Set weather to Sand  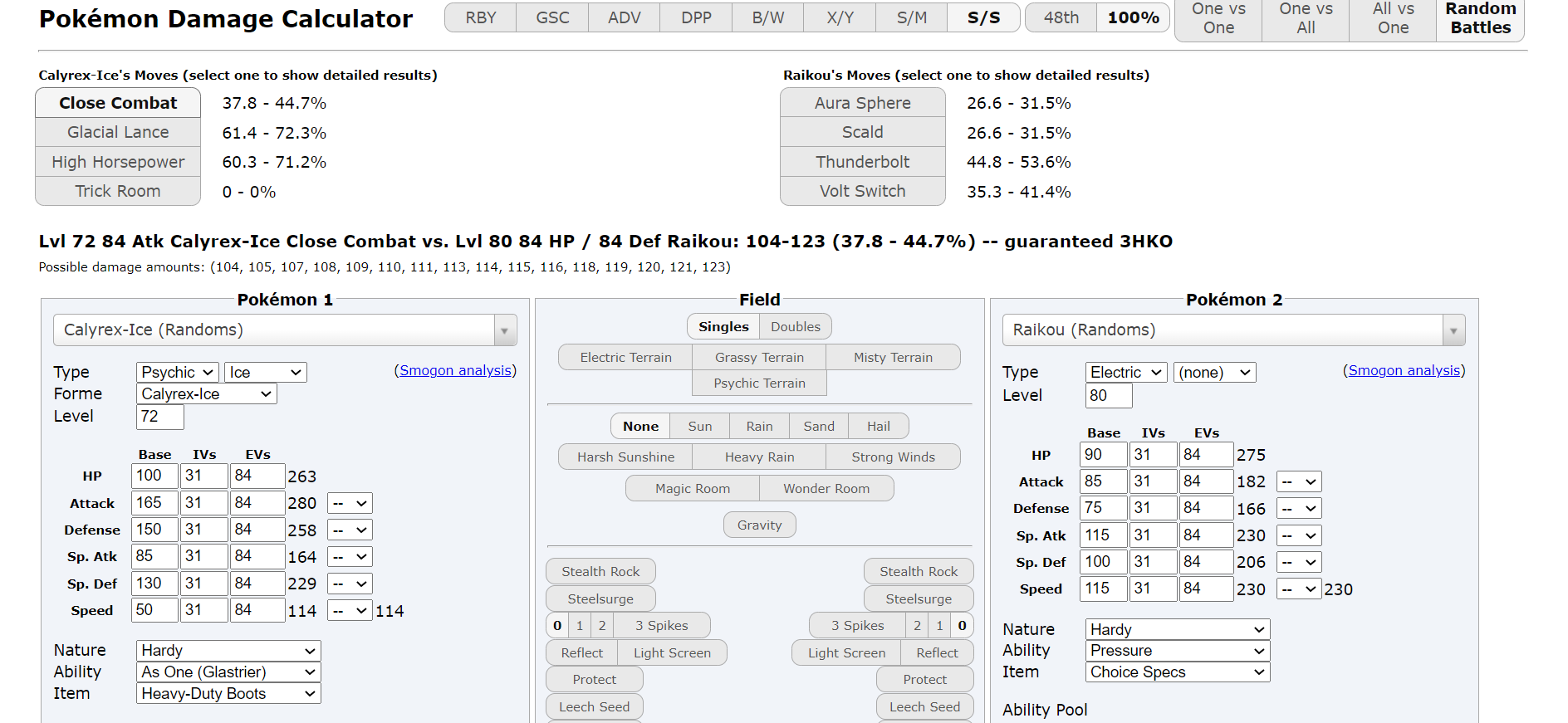[x=819, y=426]
